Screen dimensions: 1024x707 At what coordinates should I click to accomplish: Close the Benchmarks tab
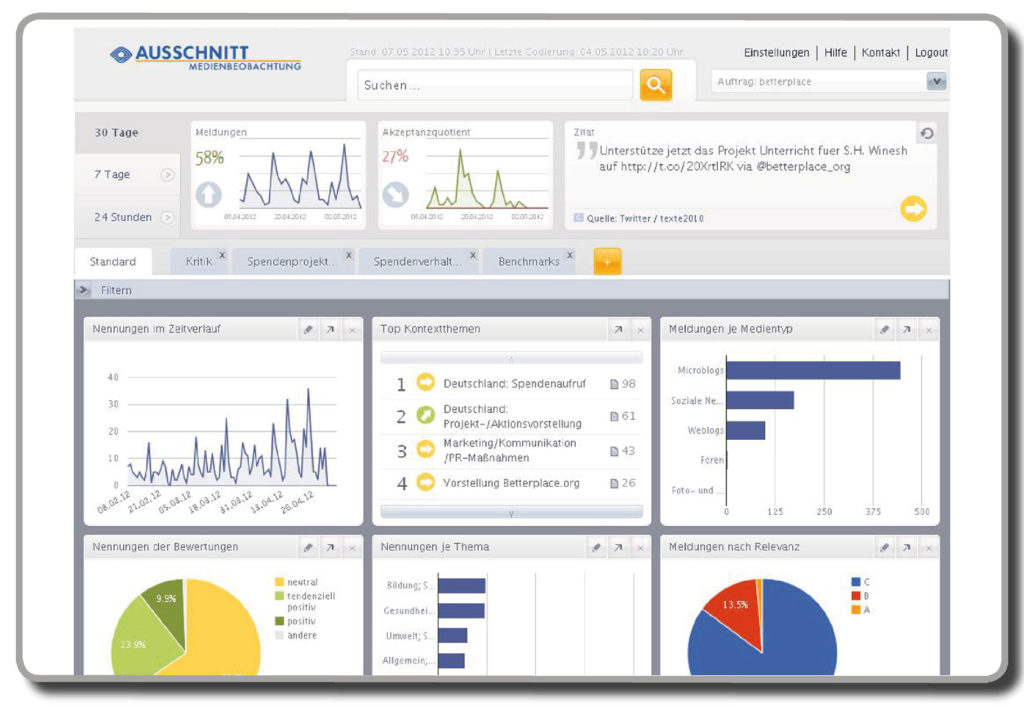pyautogui.click(x=569, y=255)
